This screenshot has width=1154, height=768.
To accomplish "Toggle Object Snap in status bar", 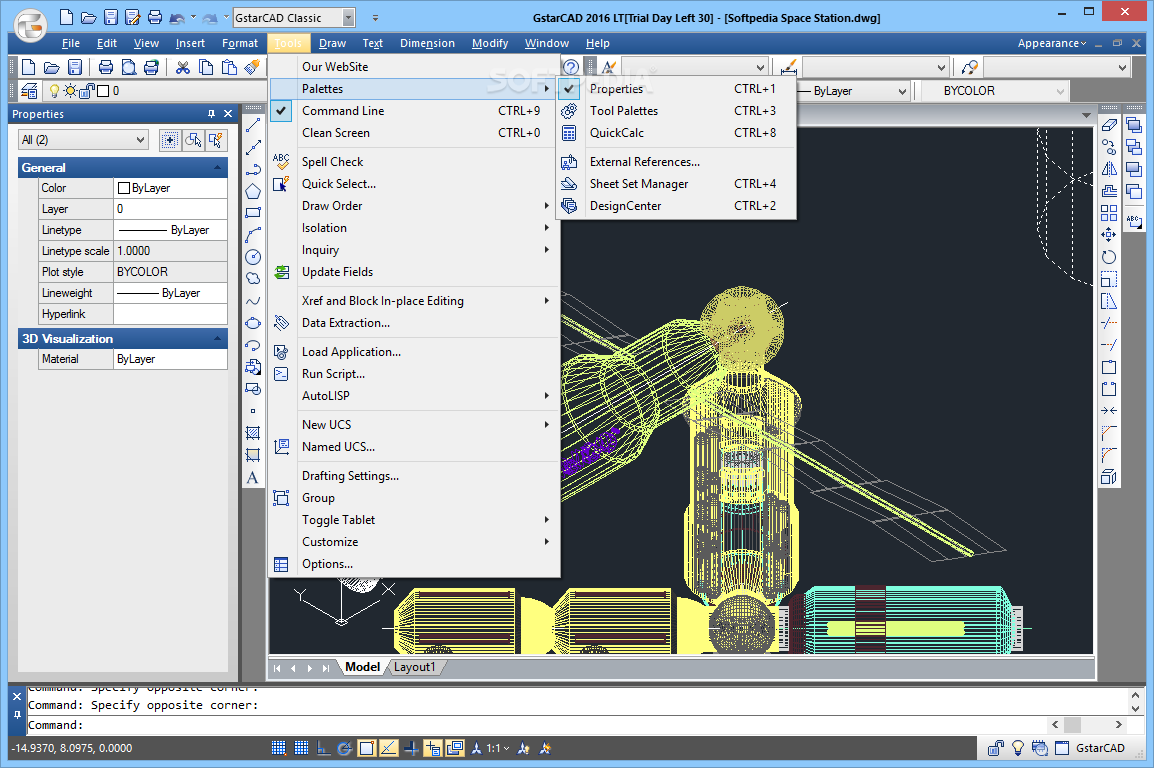I will point(367,748).
